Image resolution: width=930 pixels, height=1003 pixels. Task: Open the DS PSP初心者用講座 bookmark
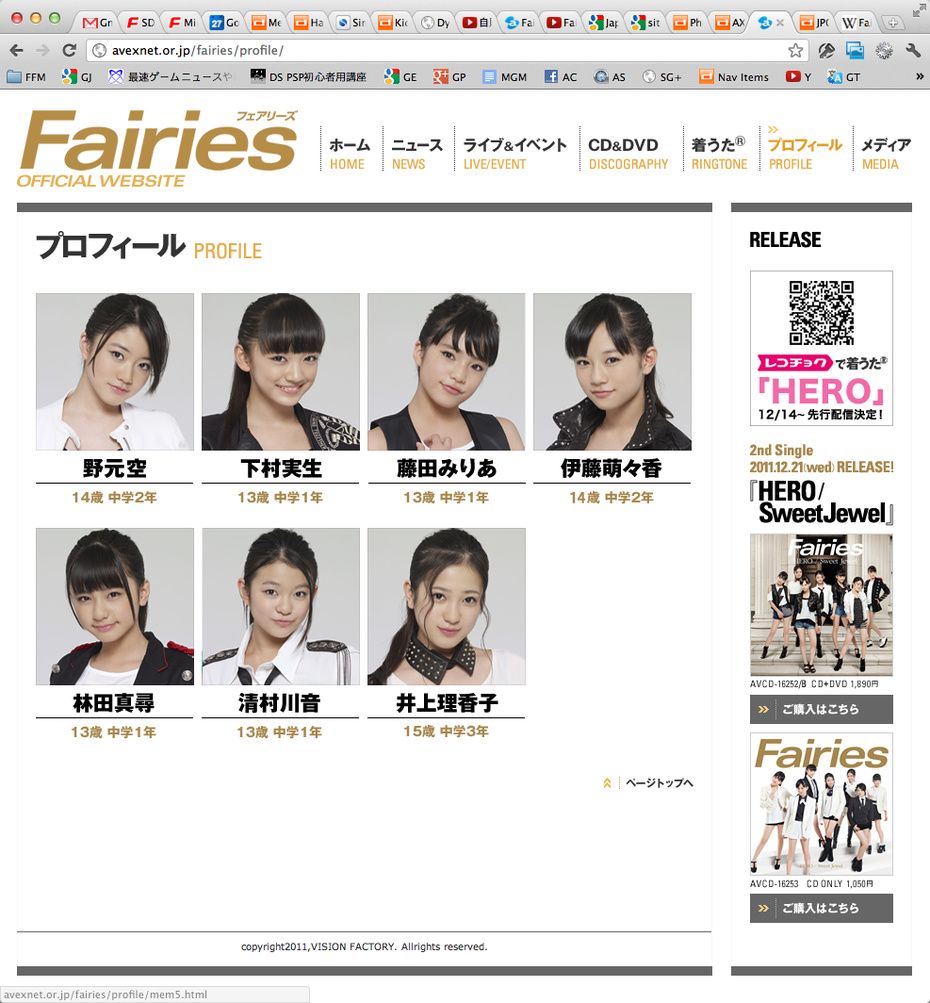pos(308,77)
